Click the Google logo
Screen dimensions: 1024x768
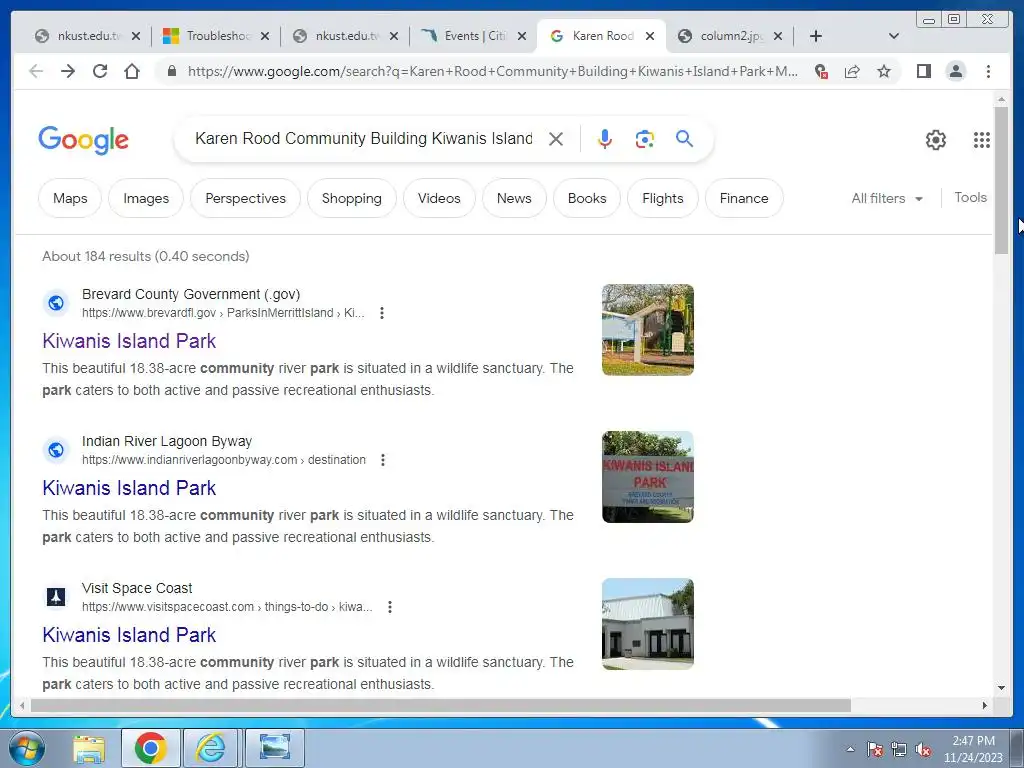pos(84,140)
